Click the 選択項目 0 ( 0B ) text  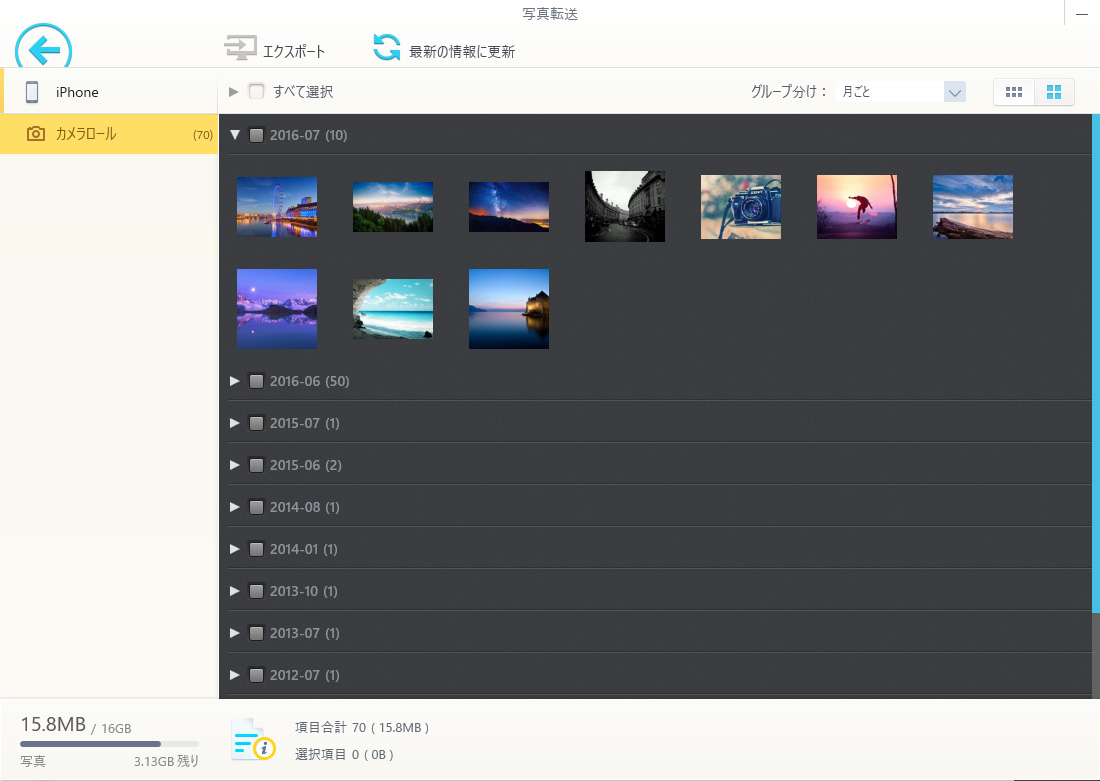click(344, 754)
